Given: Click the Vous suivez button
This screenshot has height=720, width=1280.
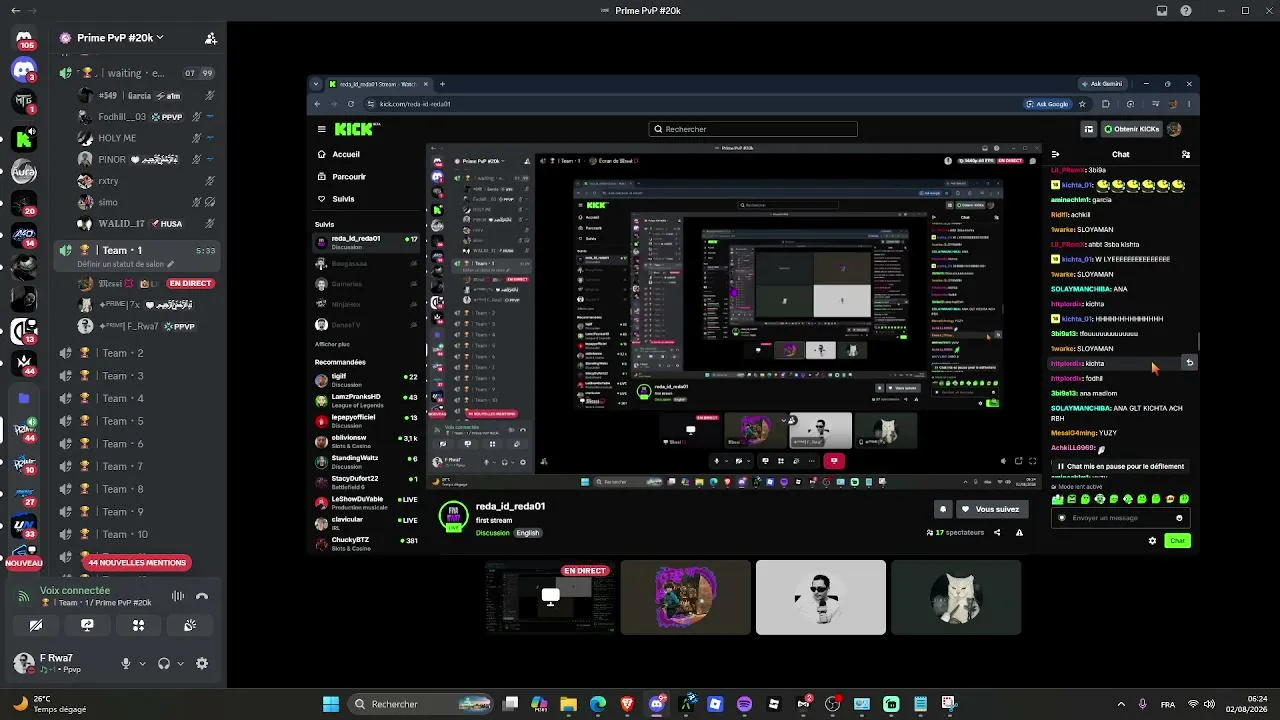Looking at the screenshot, I should point(990,509).
